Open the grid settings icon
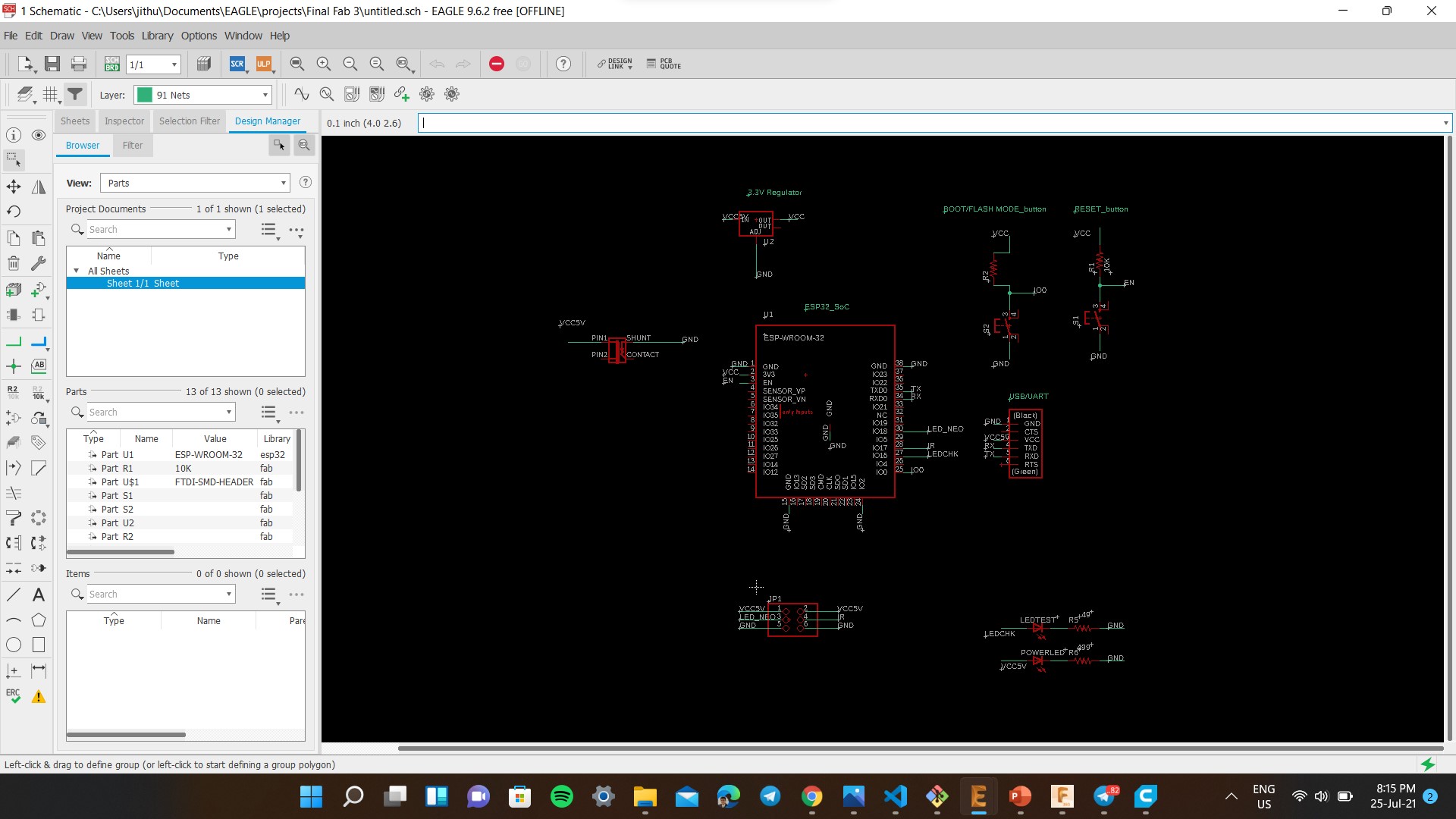Viewport: 1456px width, 819px height. (51, 95)
